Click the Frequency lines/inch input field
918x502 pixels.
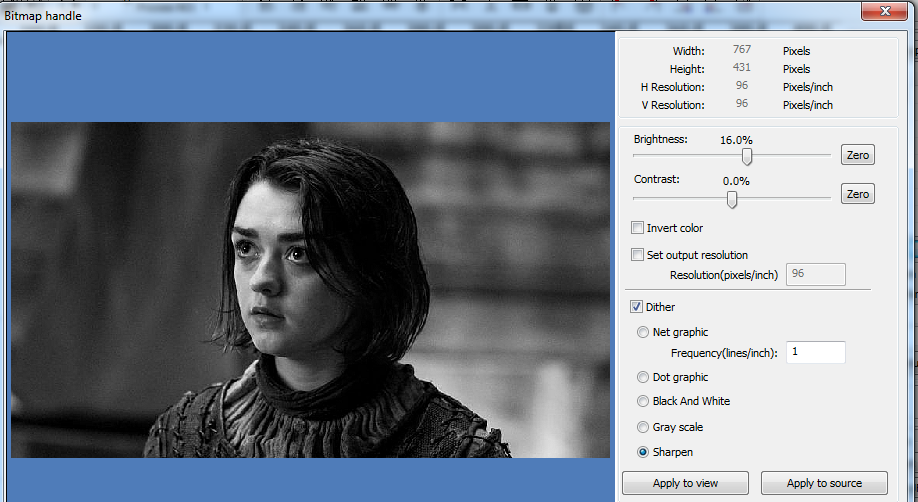coord(816,352)
